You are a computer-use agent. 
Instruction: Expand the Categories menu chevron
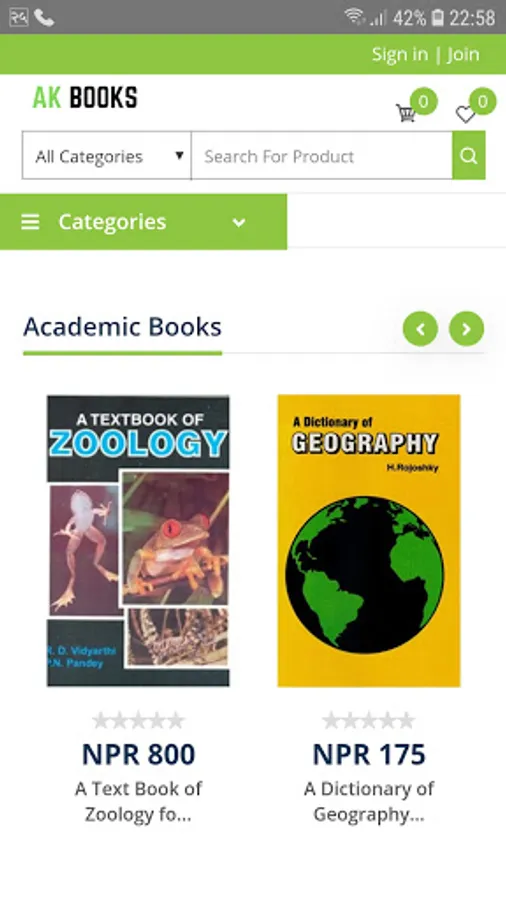coord(239,223)
